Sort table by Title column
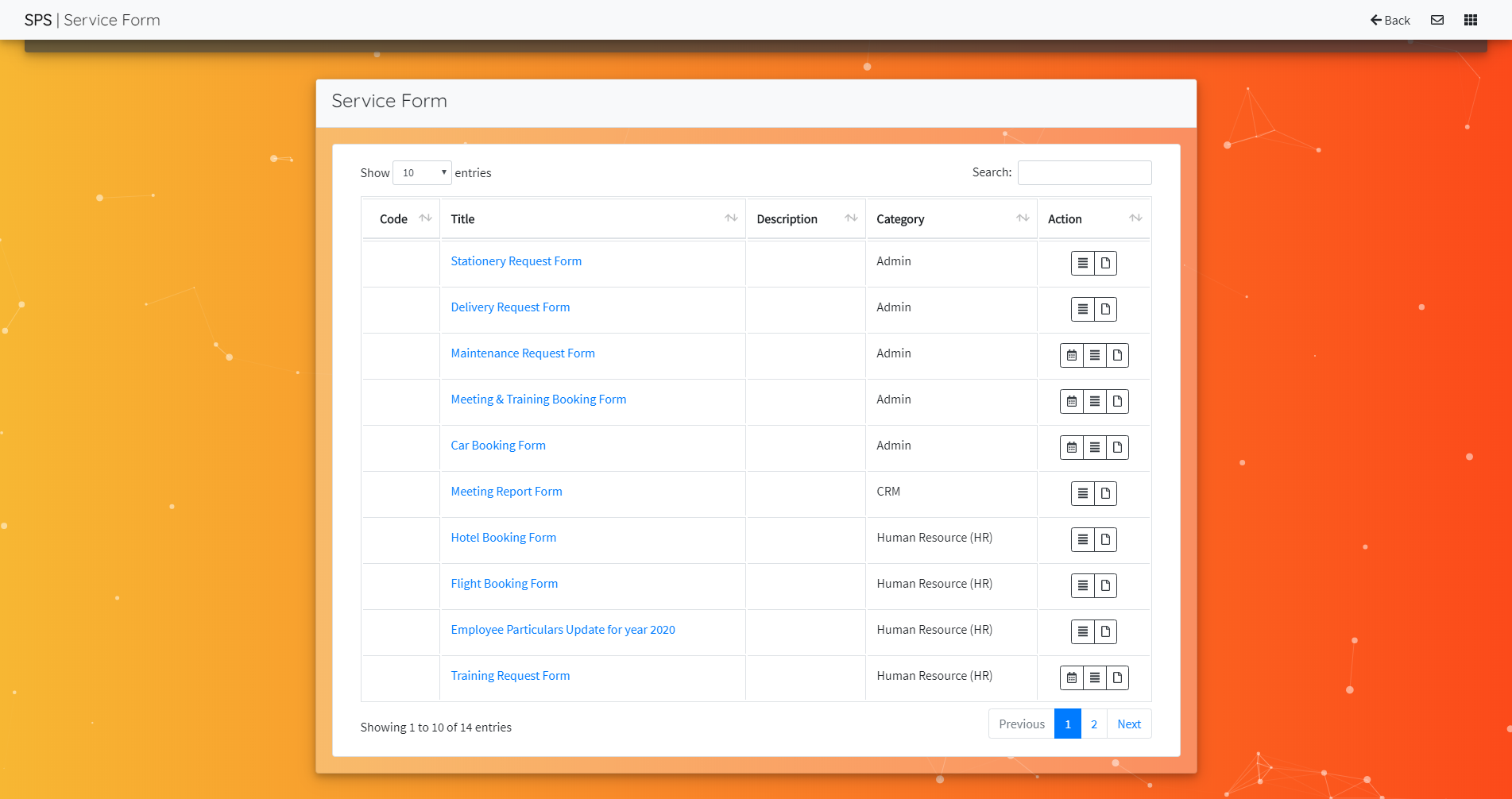 pyautogui.click(x=593, y=218)
